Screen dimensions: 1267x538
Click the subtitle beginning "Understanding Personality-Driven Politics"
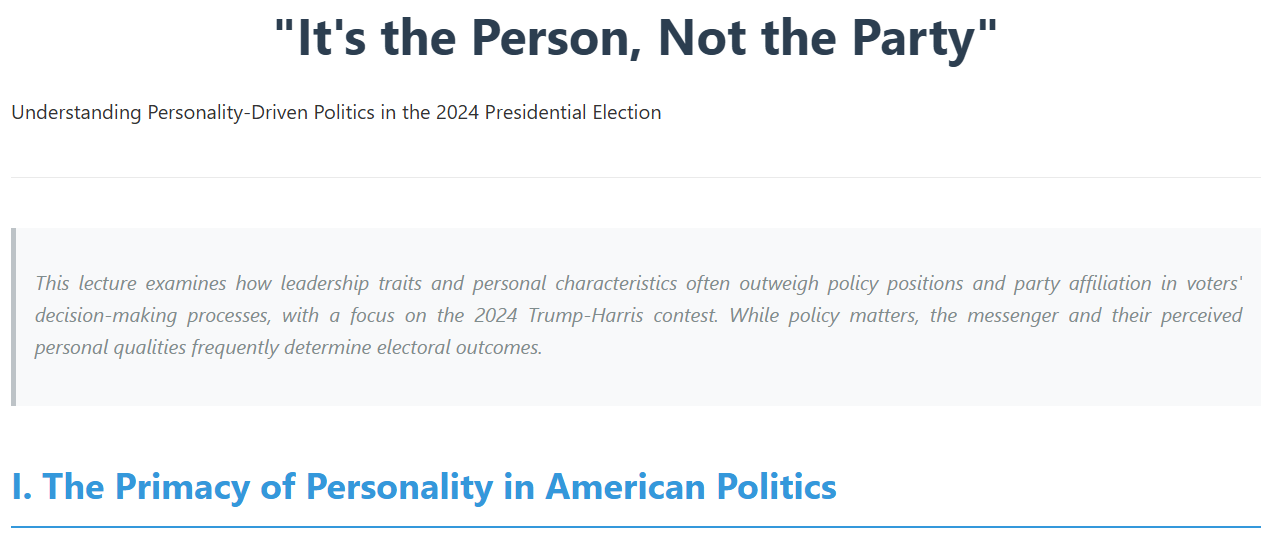coord(336,112)
